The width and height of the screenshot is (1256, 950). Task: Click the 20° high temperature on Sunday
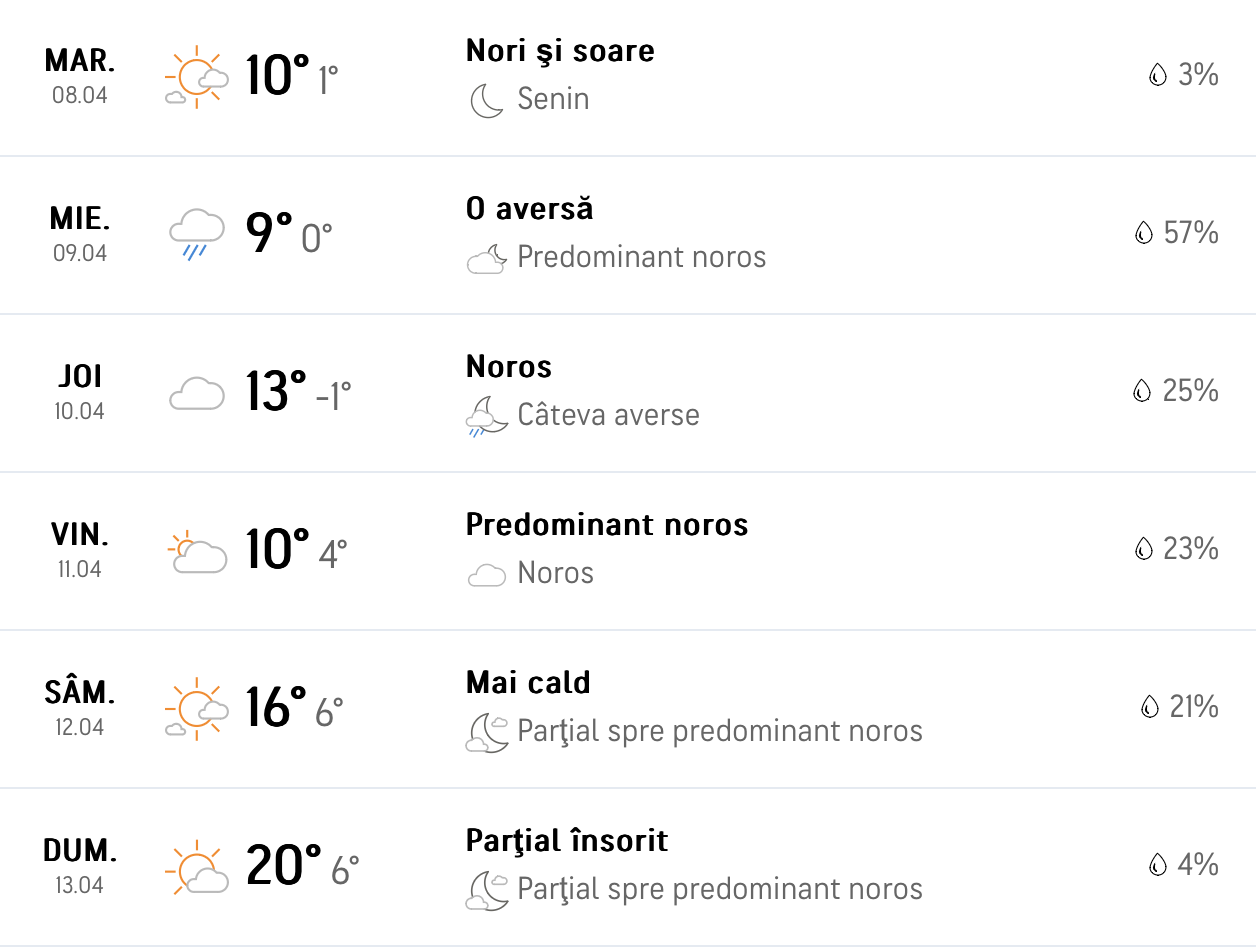(x=283, y=866)
